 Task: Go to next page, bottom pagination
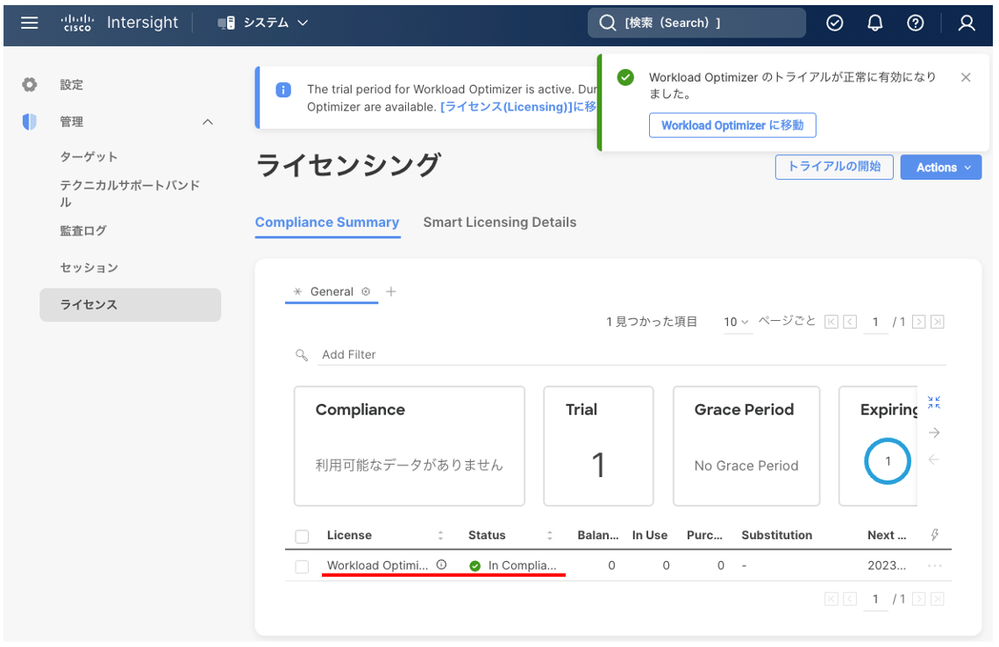coord(918,599)
